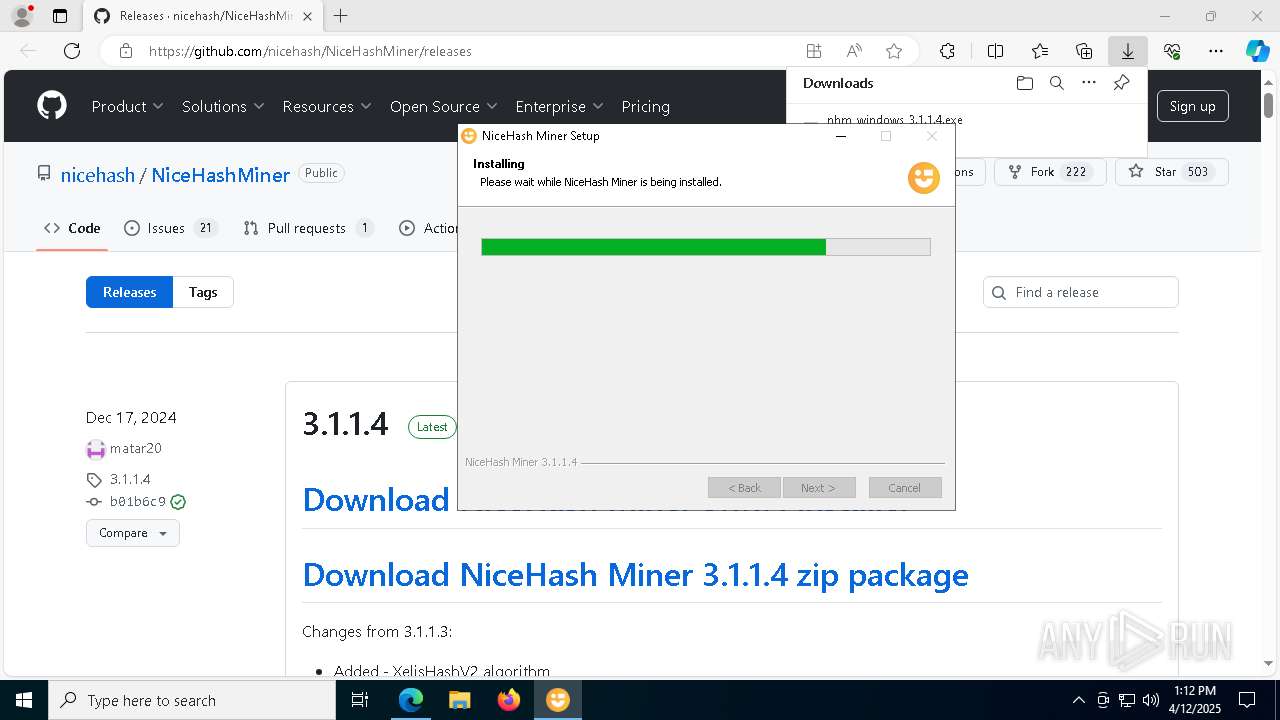Open nicehash owner link

coord(97,175)
